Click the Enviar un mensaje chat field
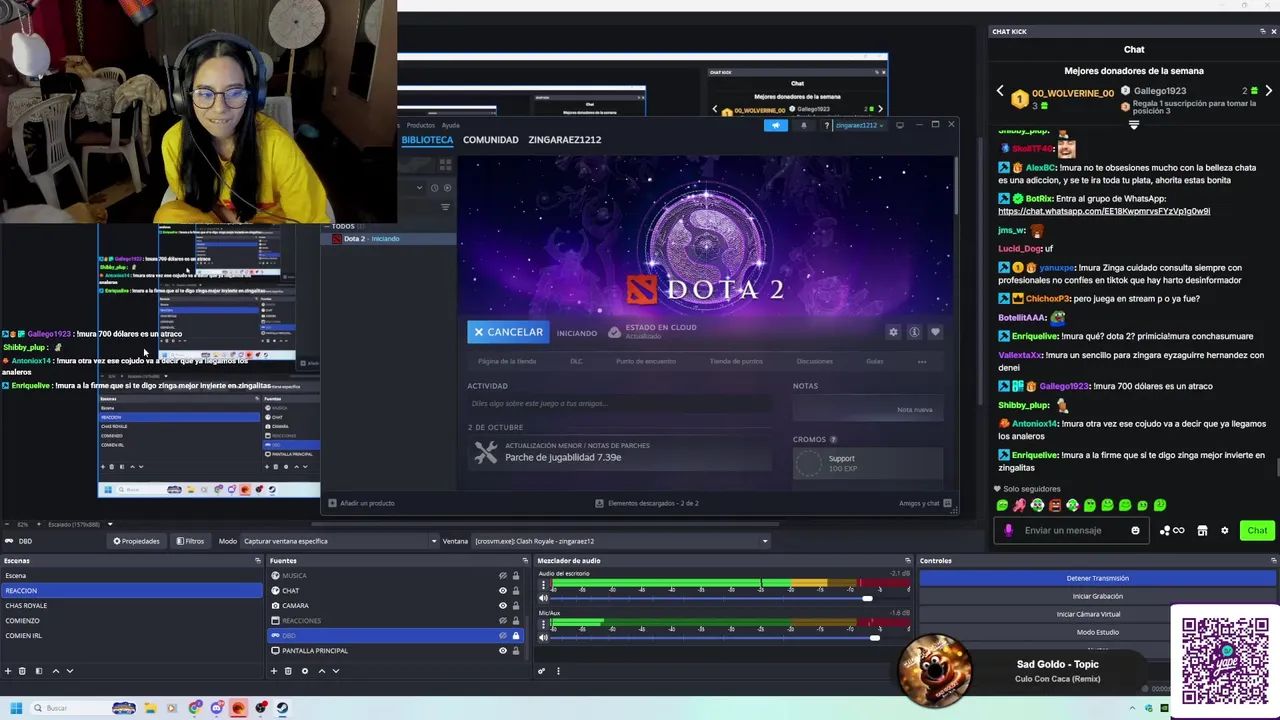 [1070, 530]
